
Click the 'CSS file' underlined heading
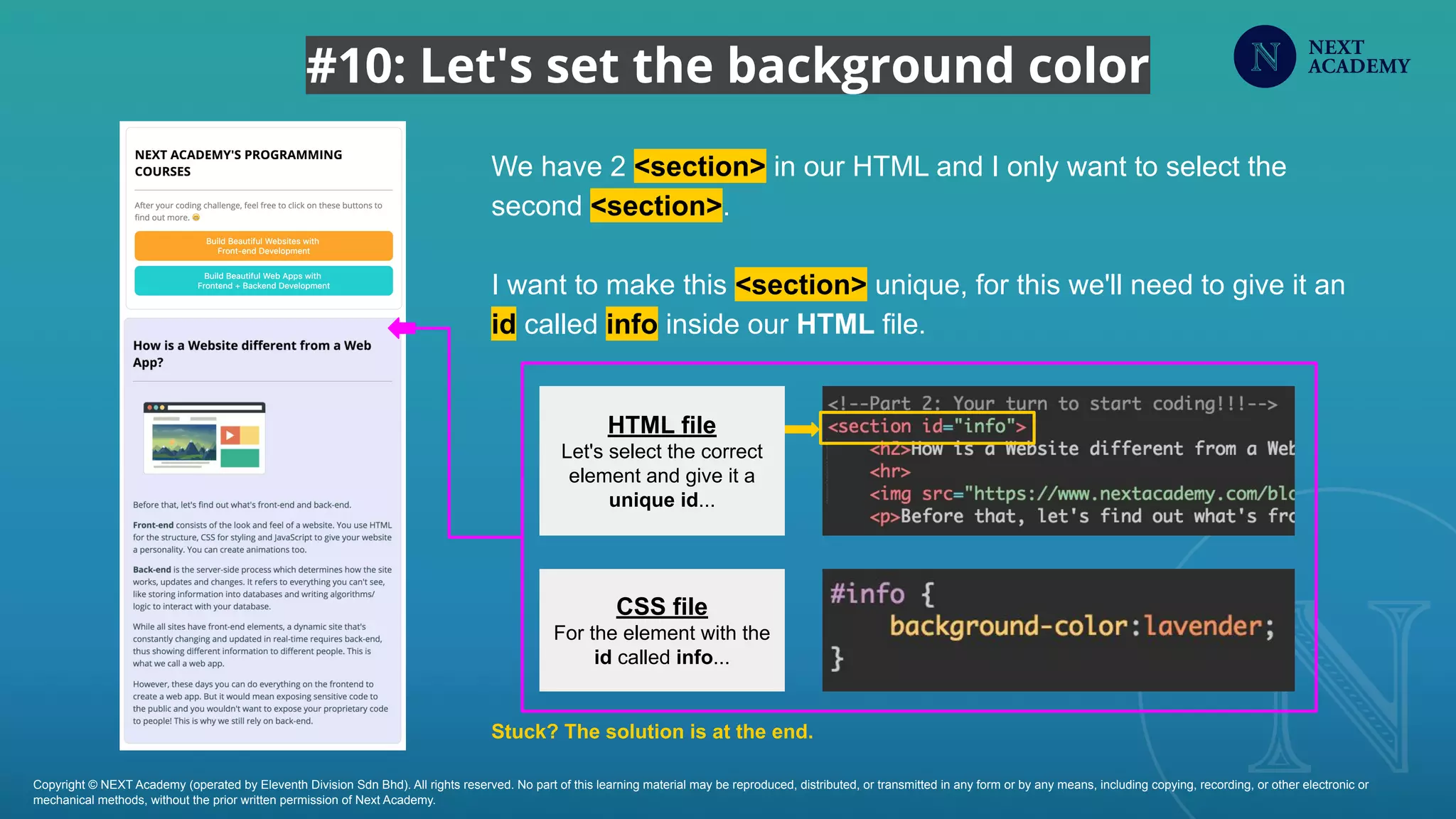[662, 606]
